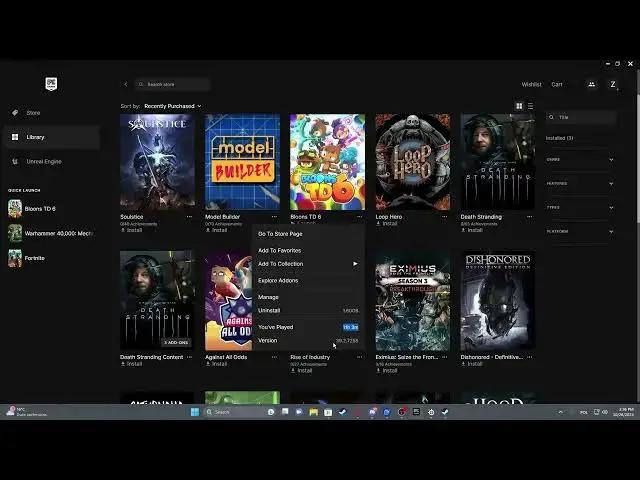The height and width of the screenshot is (480, 640).
Task: Open the Z profile avatar menu
Action: (x=613, y=84)
